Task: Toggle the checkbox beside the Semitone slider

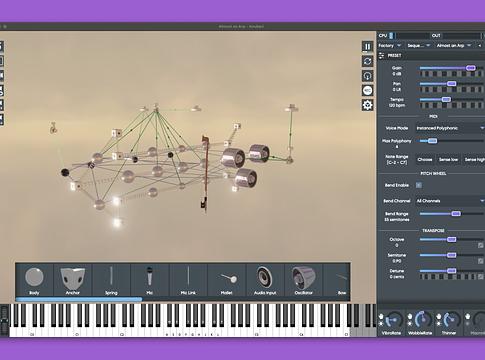Action: (480, 261)
